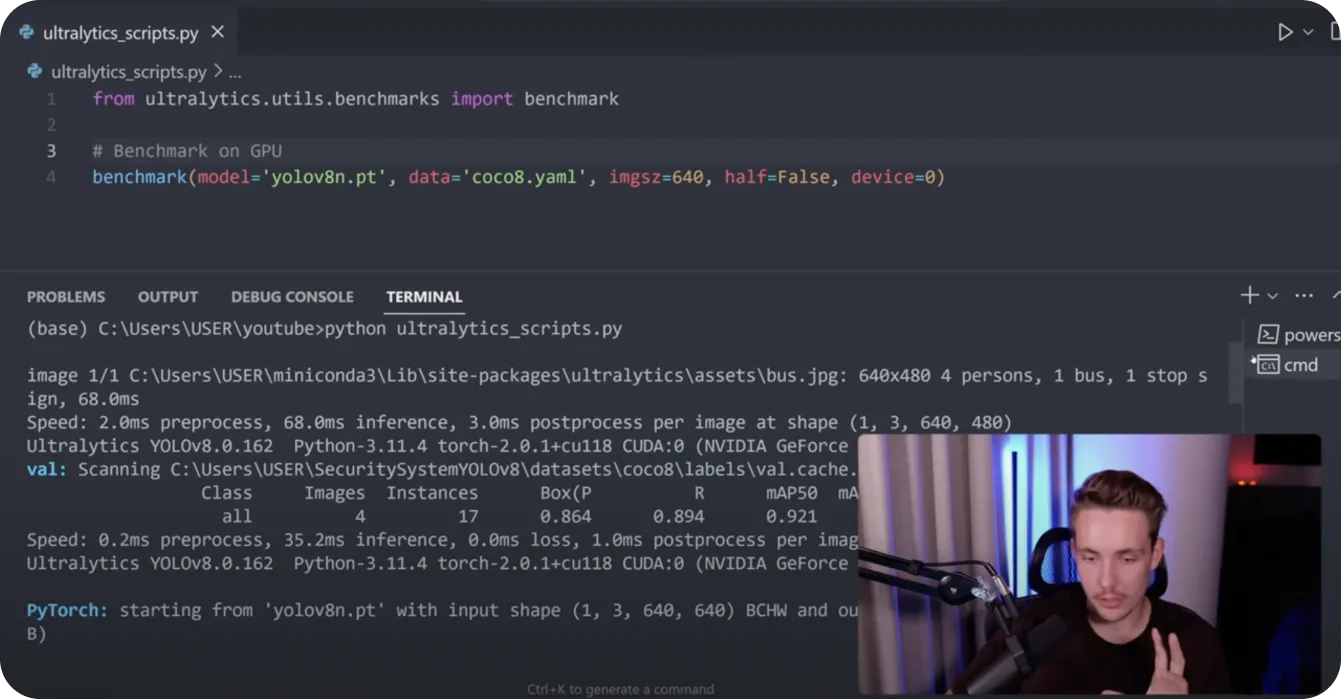Click the powershell terminal icon
This screenshot has height=699, width=1341.
pos(1268,335)
